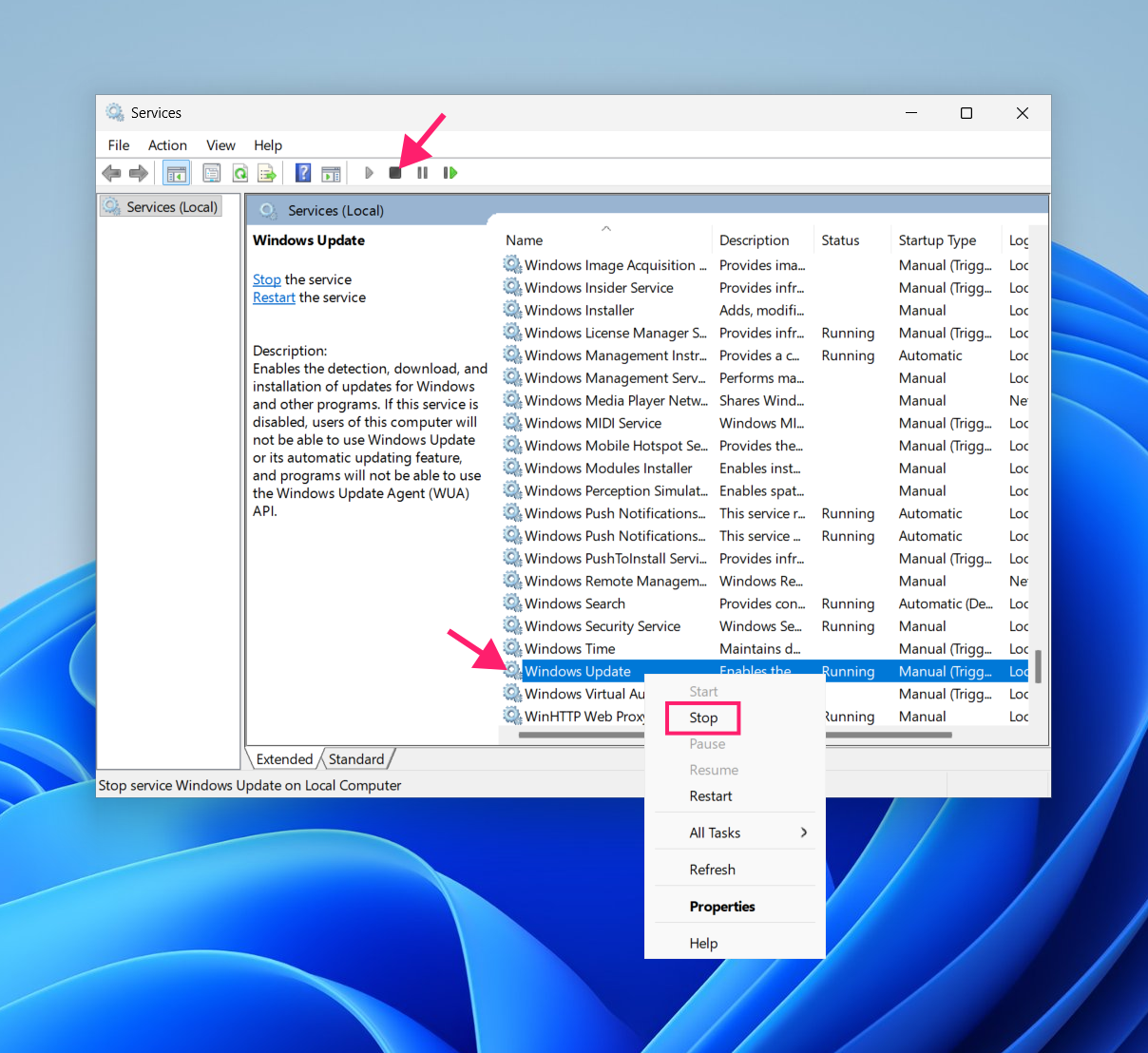The width and height of the screenshot is (1148, 1053).
Task: Select the Windows Virtual Au row
Action: click(573, 694)
